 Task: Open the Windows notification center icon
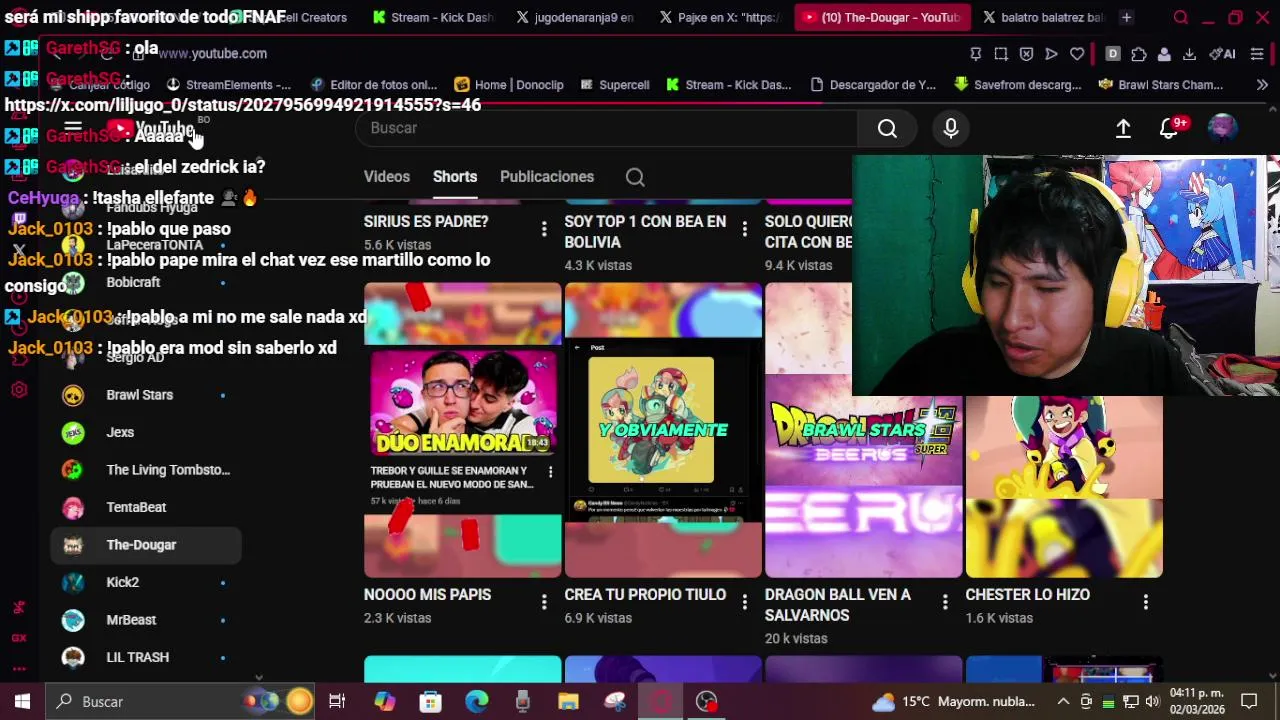(1249, 701)
